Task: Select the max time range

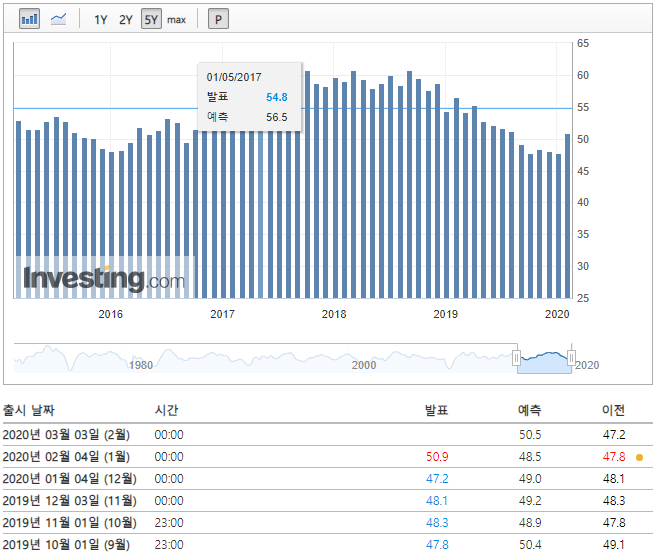Action: coord(176,20)
